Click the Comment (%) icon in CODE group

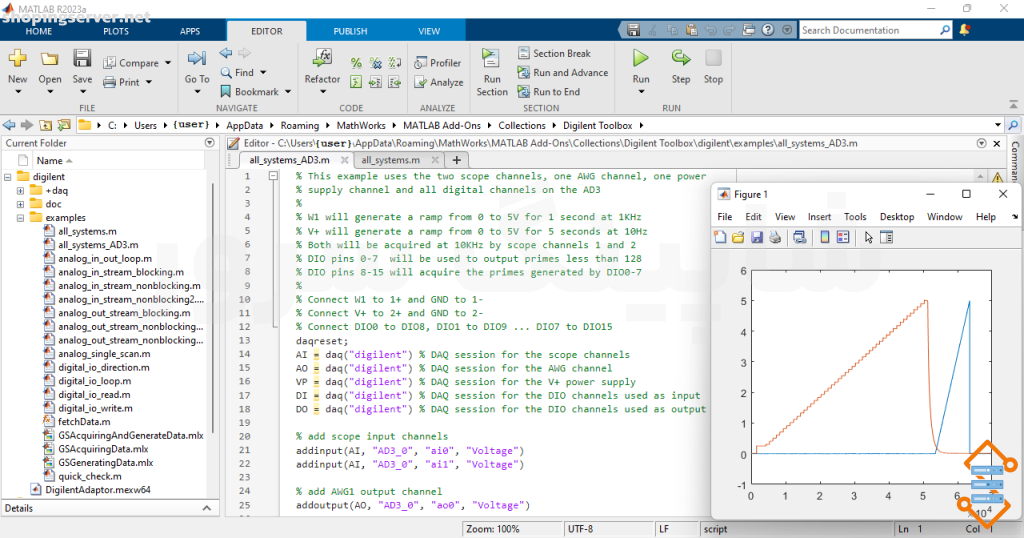tap(356, 63)
